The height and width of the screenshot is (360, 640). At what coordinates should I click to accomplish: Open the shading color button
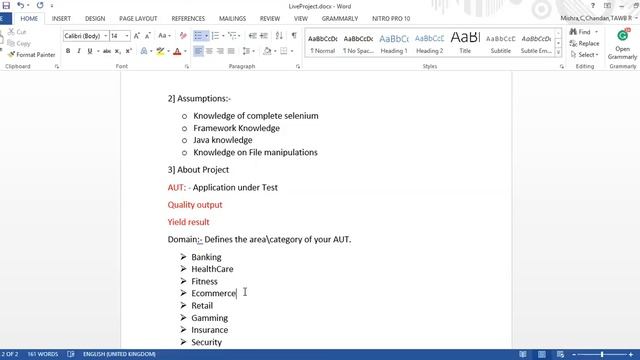pyautogui.click(x=267, y=51)
